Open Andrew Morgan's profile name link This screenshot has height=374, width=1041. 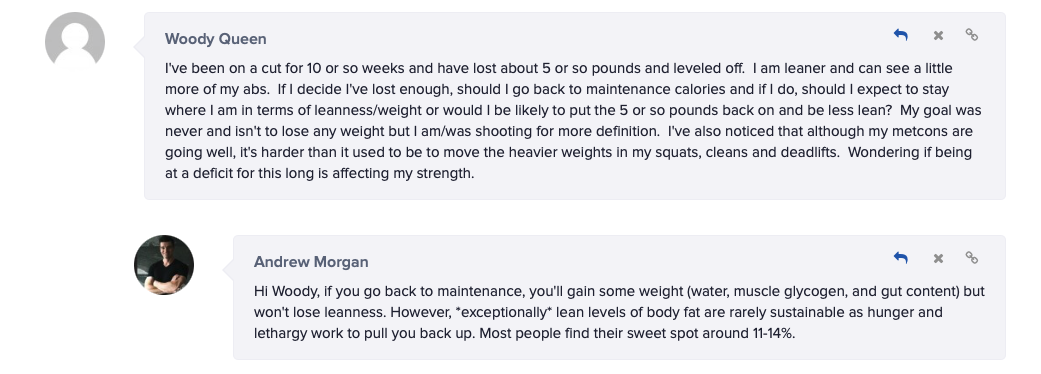[311, 262]
